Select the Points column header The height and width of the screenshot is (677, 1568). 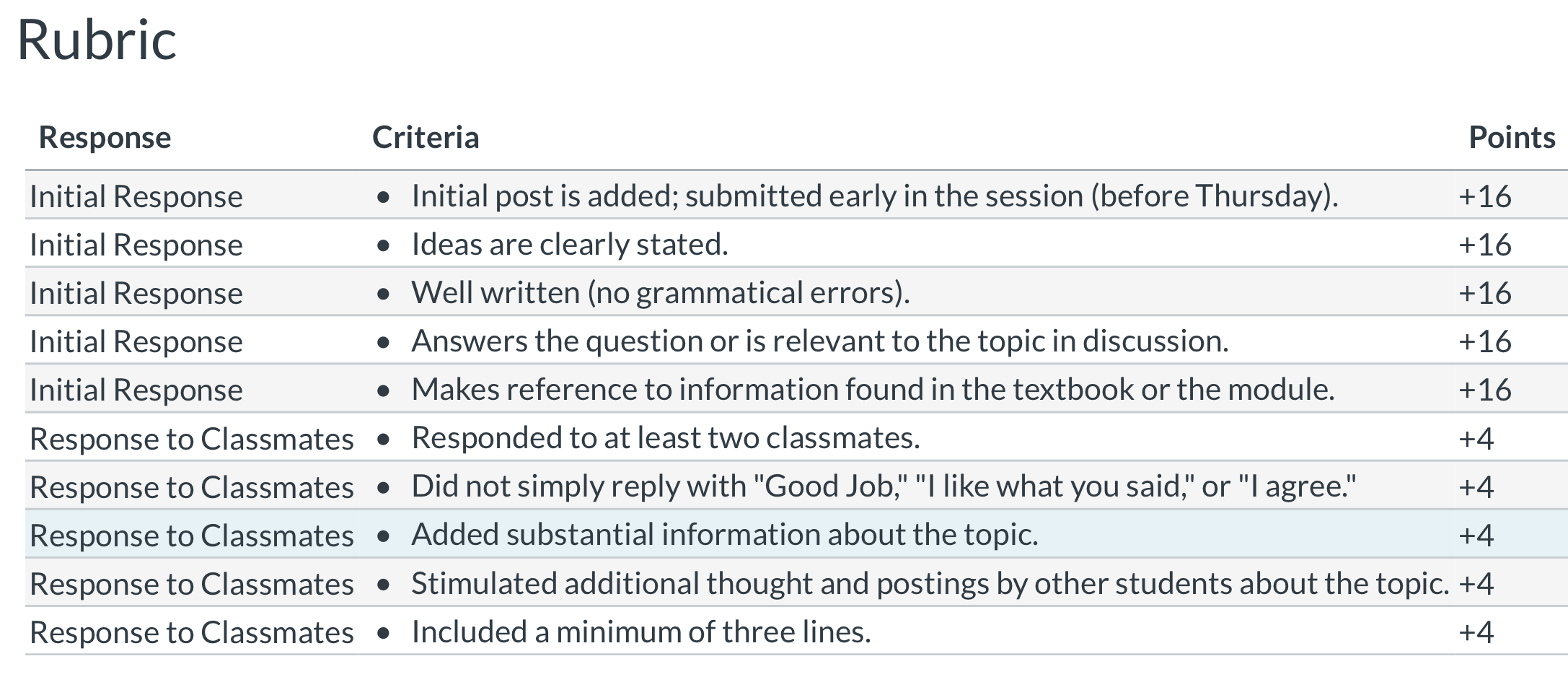pos(1512,137)
